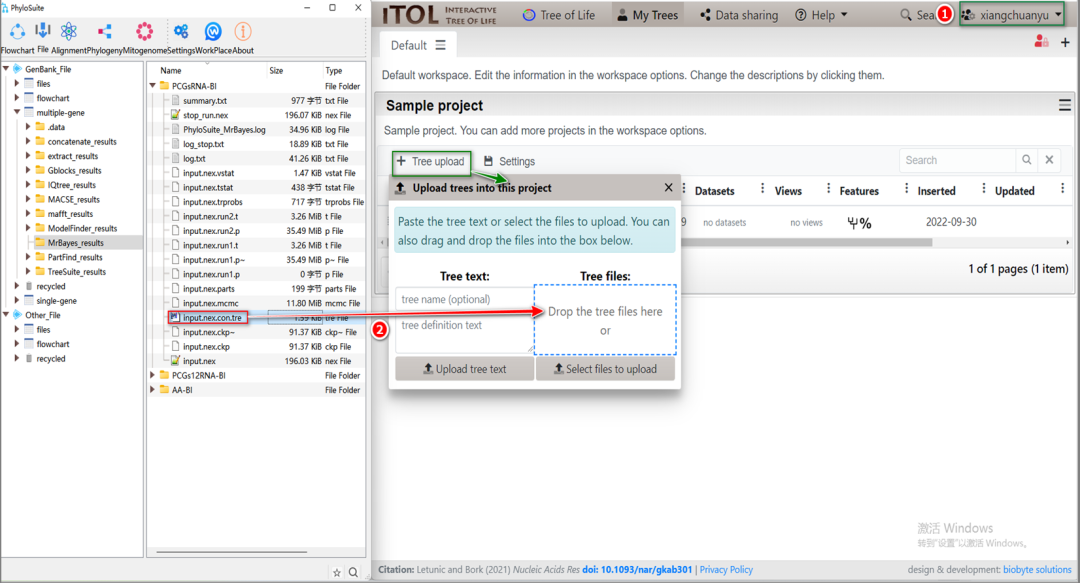Collapse the multiple-gene tree node
The image size is (1080, 583).
17,112
